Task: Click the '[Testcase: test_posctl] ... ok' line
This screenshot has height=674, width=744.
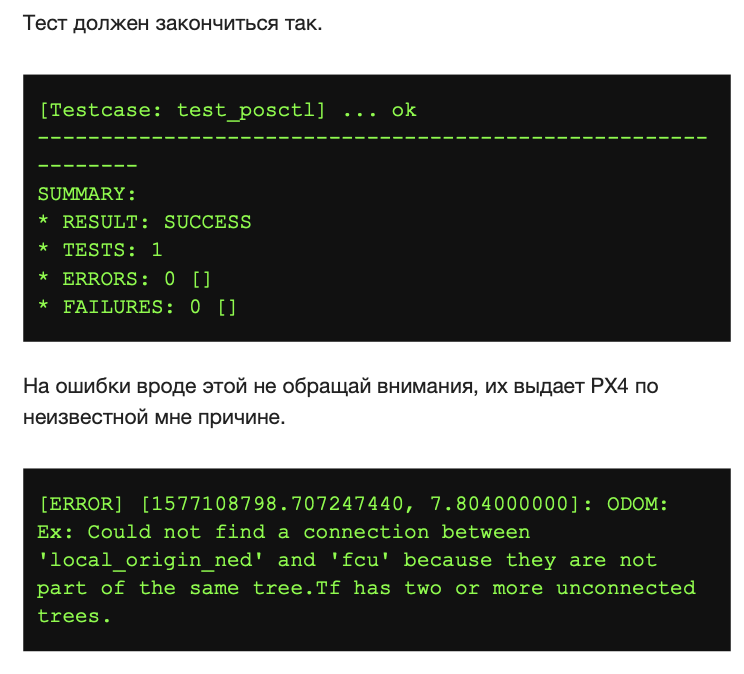Action: (x=227, y=110)
